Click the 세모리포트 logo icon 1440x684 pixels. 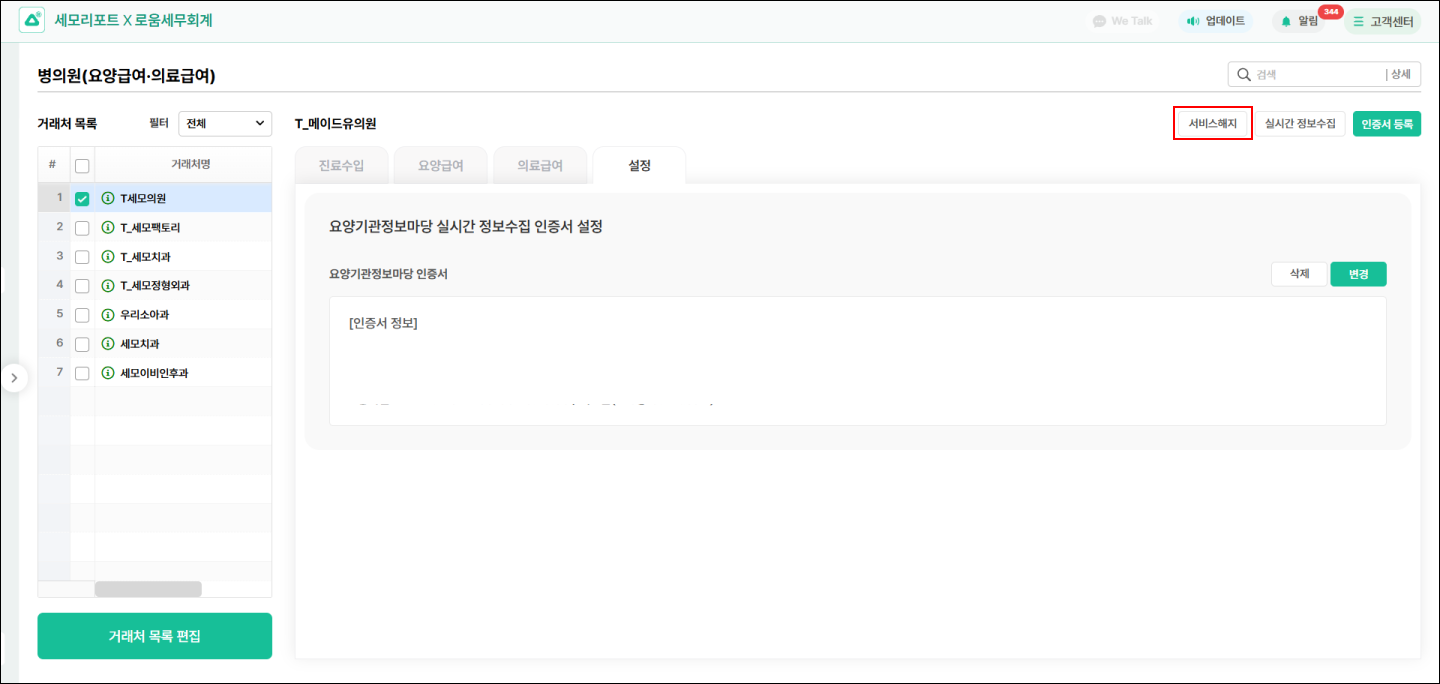[x=32, y=20]
